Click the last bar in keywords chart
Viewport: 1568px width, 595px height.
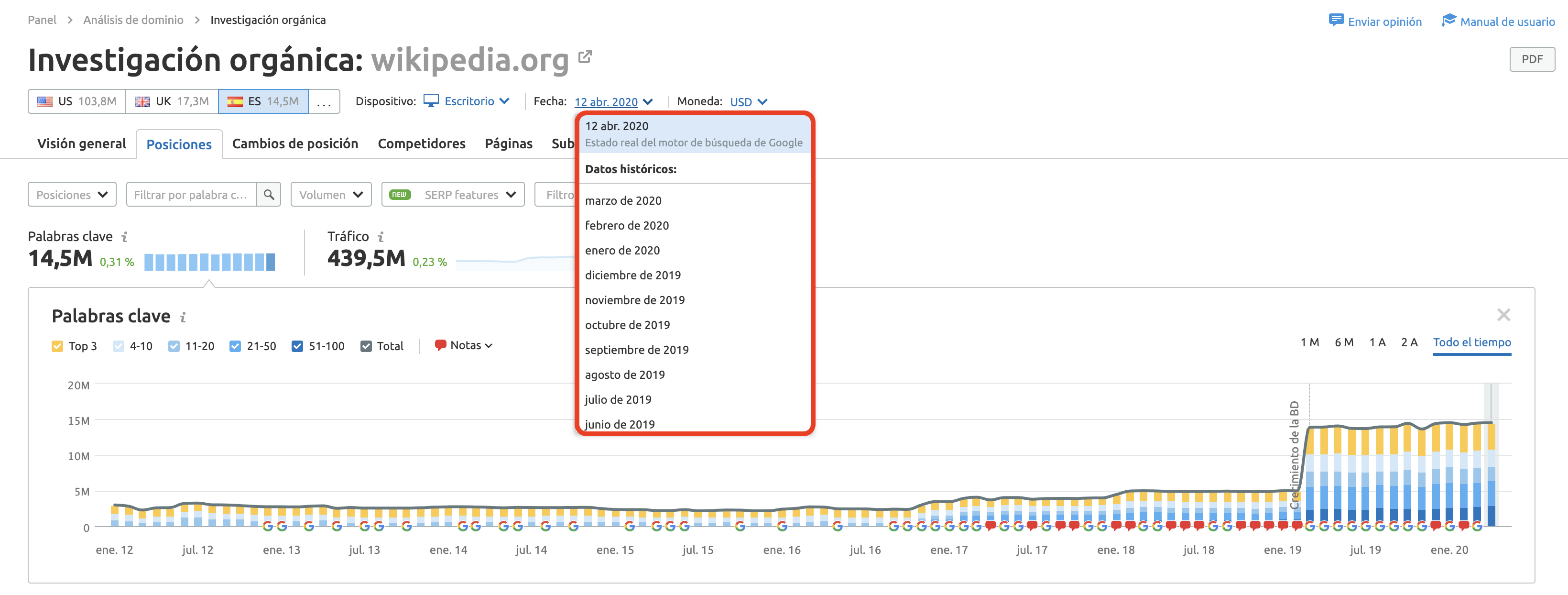pyautogui.click(x=1491, y=474)
